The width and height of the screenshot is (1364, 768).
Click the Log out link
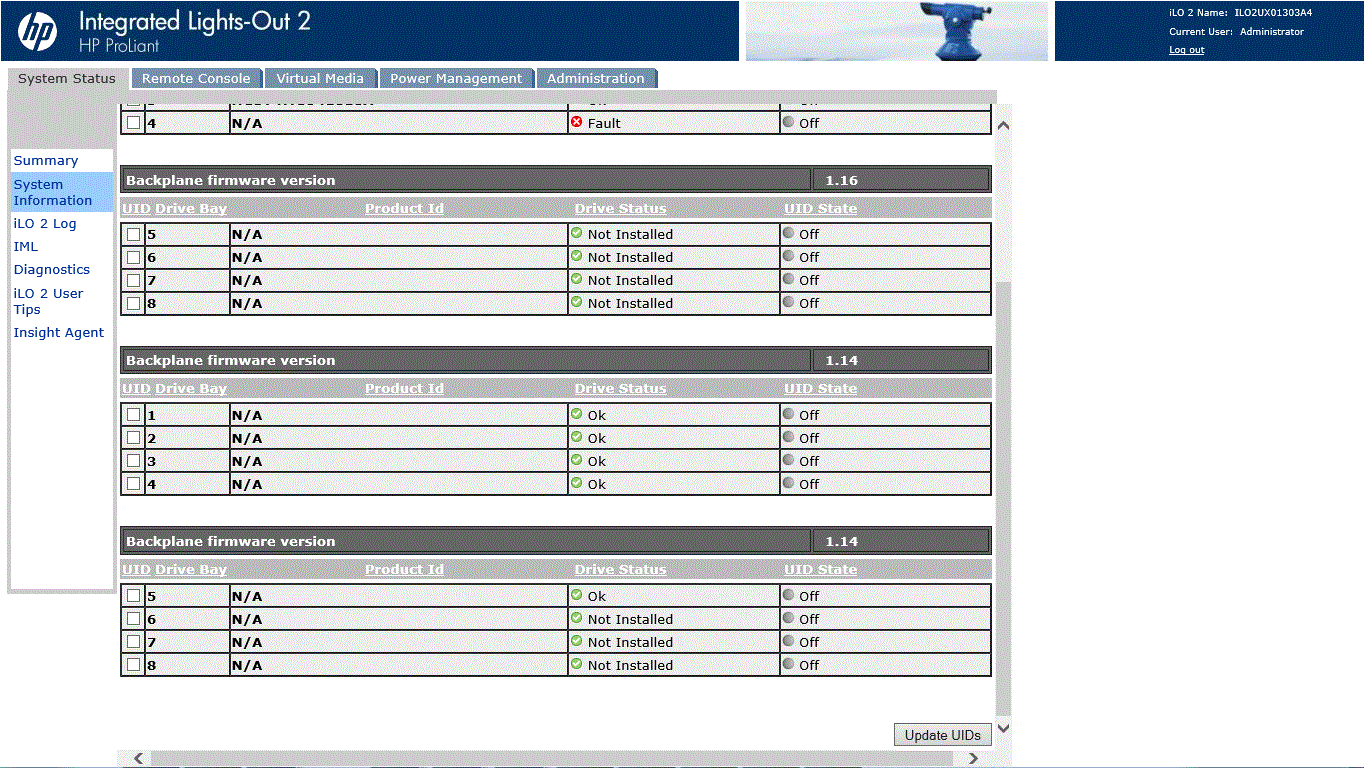pyautogui.click(x=1186, y=50)
